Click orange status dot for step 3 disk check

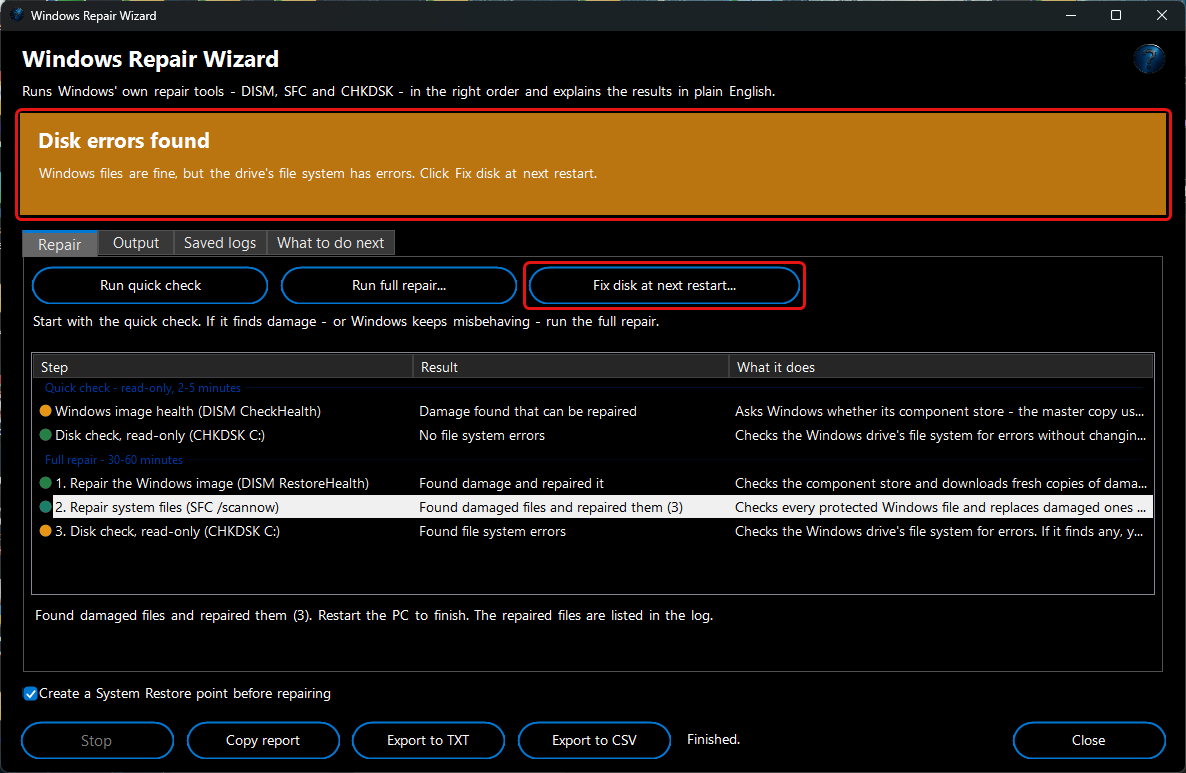(45, 531)
